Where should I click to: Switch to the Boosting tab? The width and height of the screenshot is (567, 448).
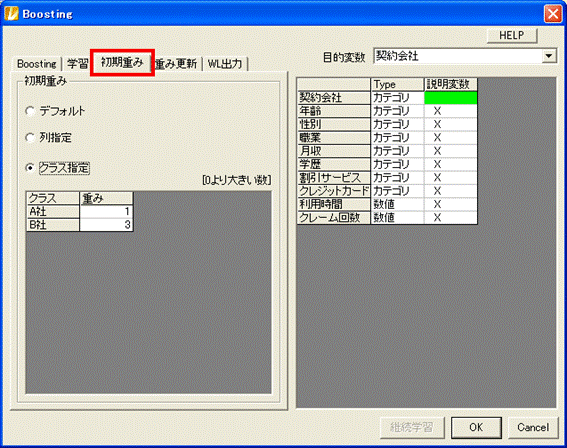tap(37, 64)
